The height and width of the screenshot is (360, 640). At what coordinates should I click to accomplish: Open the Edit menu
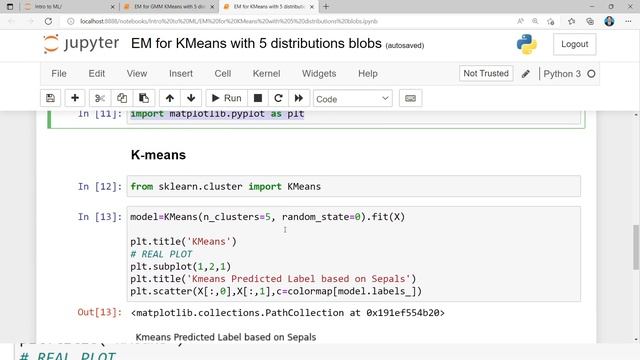(97, 73)
